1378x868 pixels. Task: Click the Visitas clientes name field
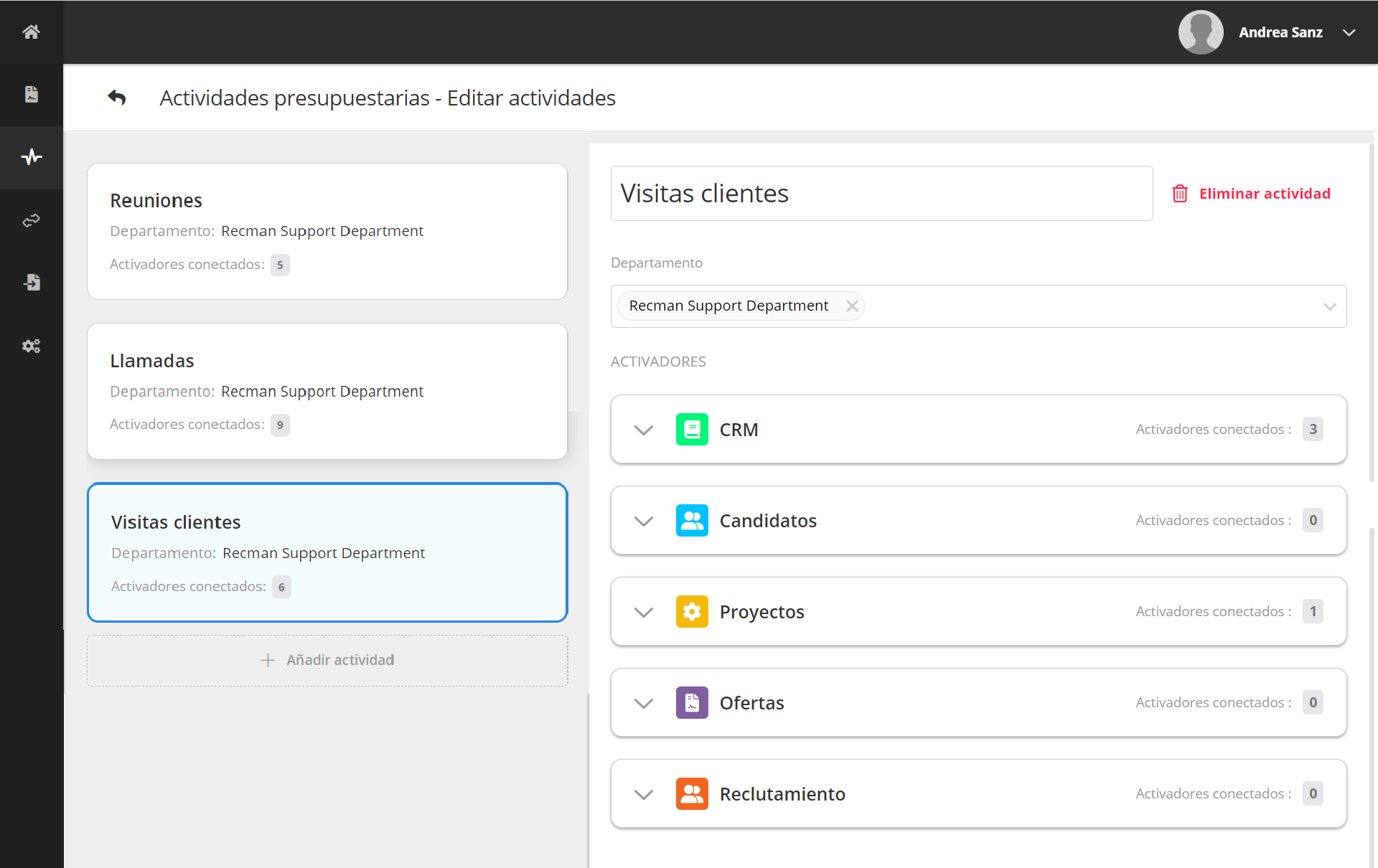[x=881, y=194]
